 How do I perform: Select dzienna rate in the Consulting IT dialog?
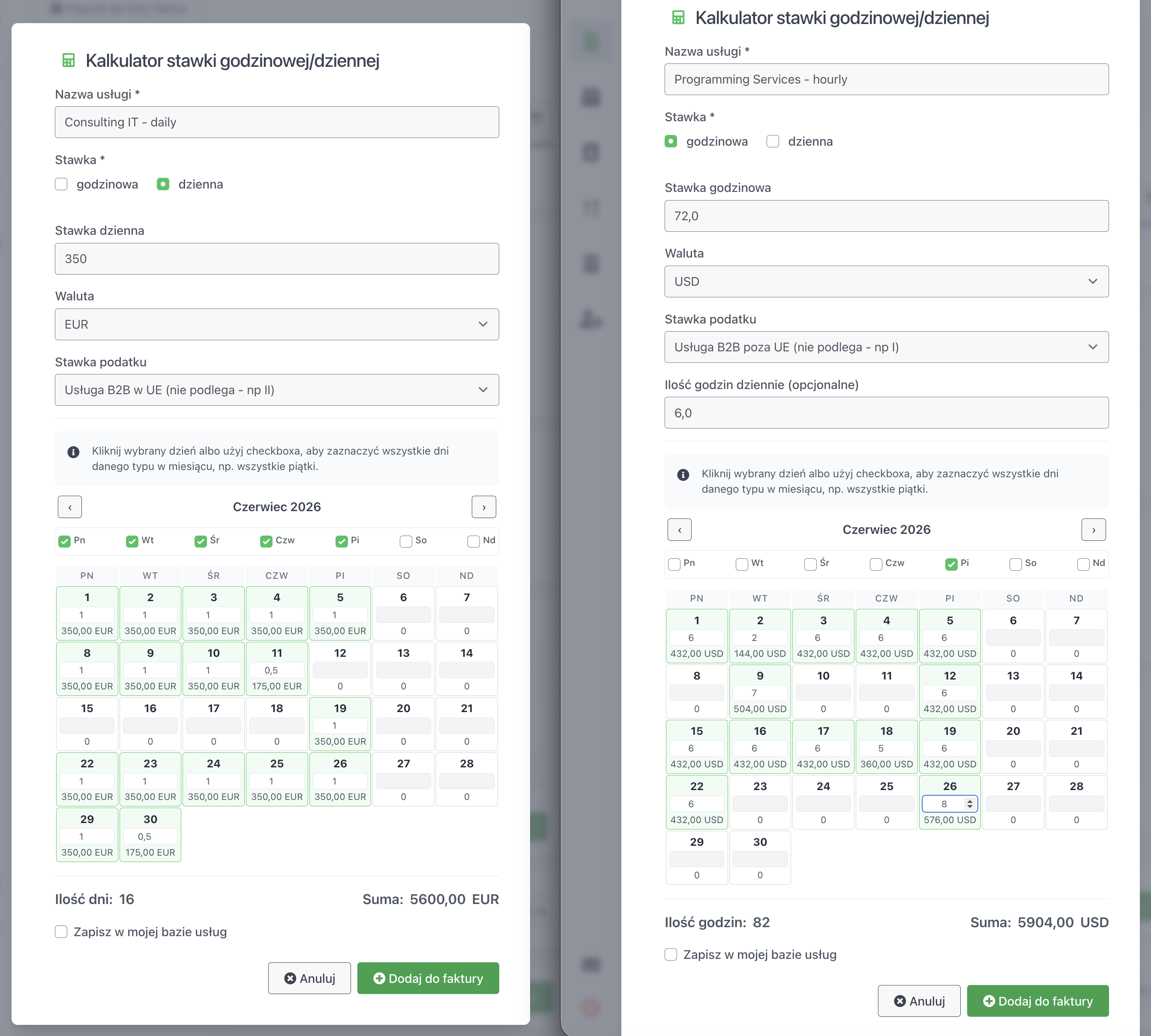[x=163, y=184]
